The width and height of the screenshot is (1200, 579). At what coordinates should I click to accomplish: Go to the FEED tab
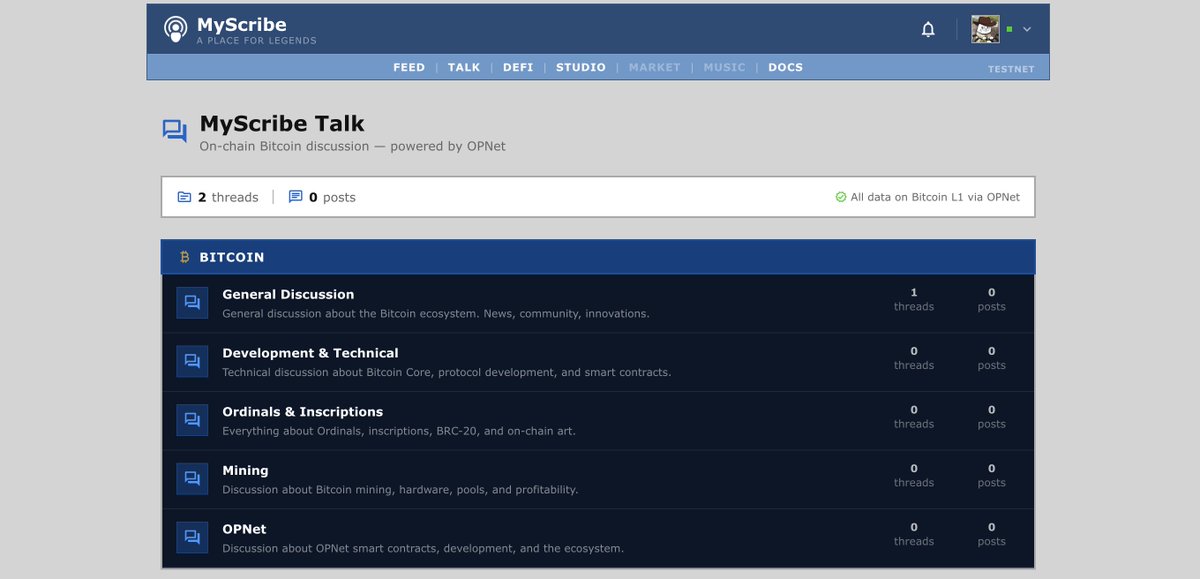coord(409,67)
